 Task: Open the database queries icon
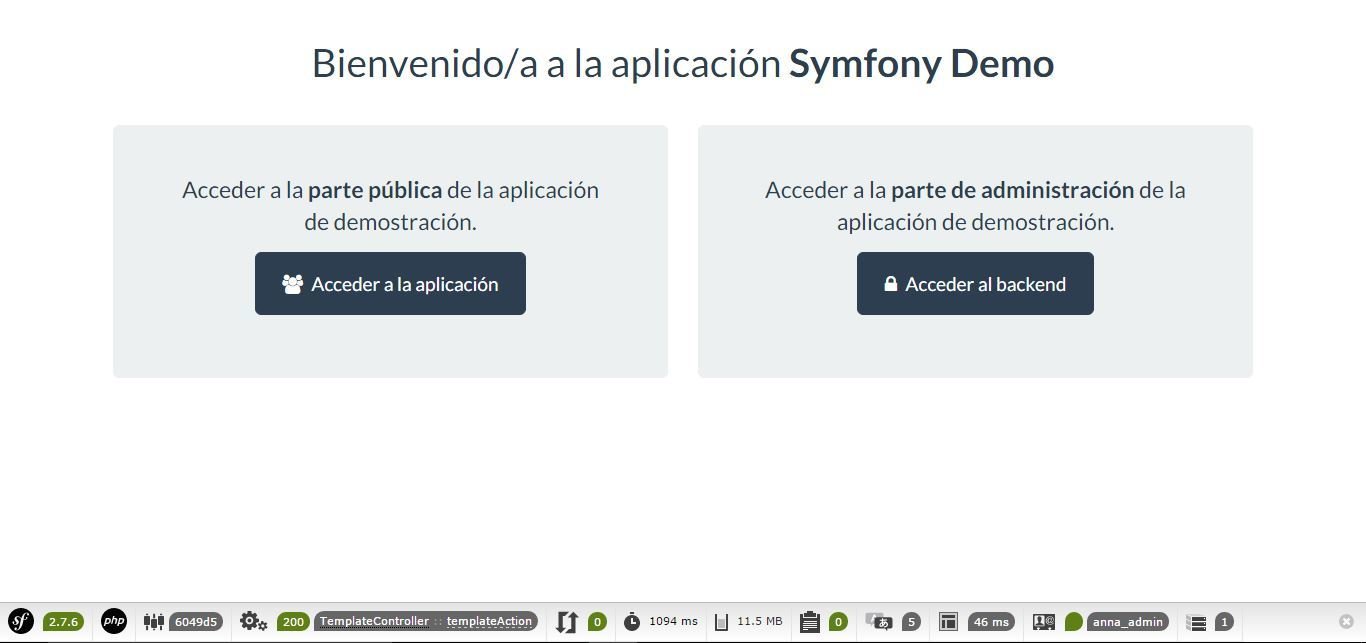tap(1196, 622)
